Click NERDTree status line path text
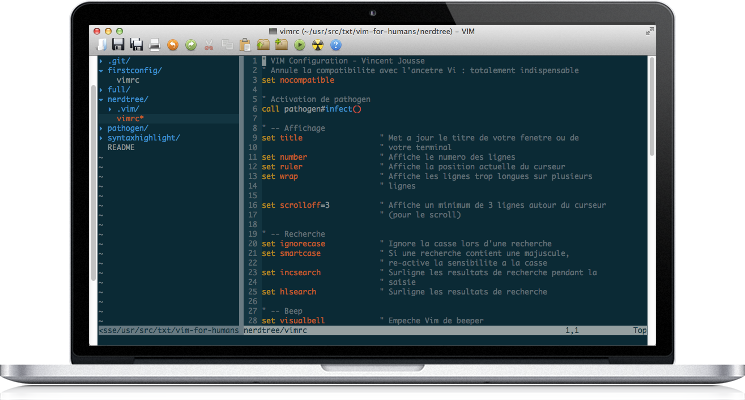Viewport: 745px width, 400px height. (x=169, y=330)
